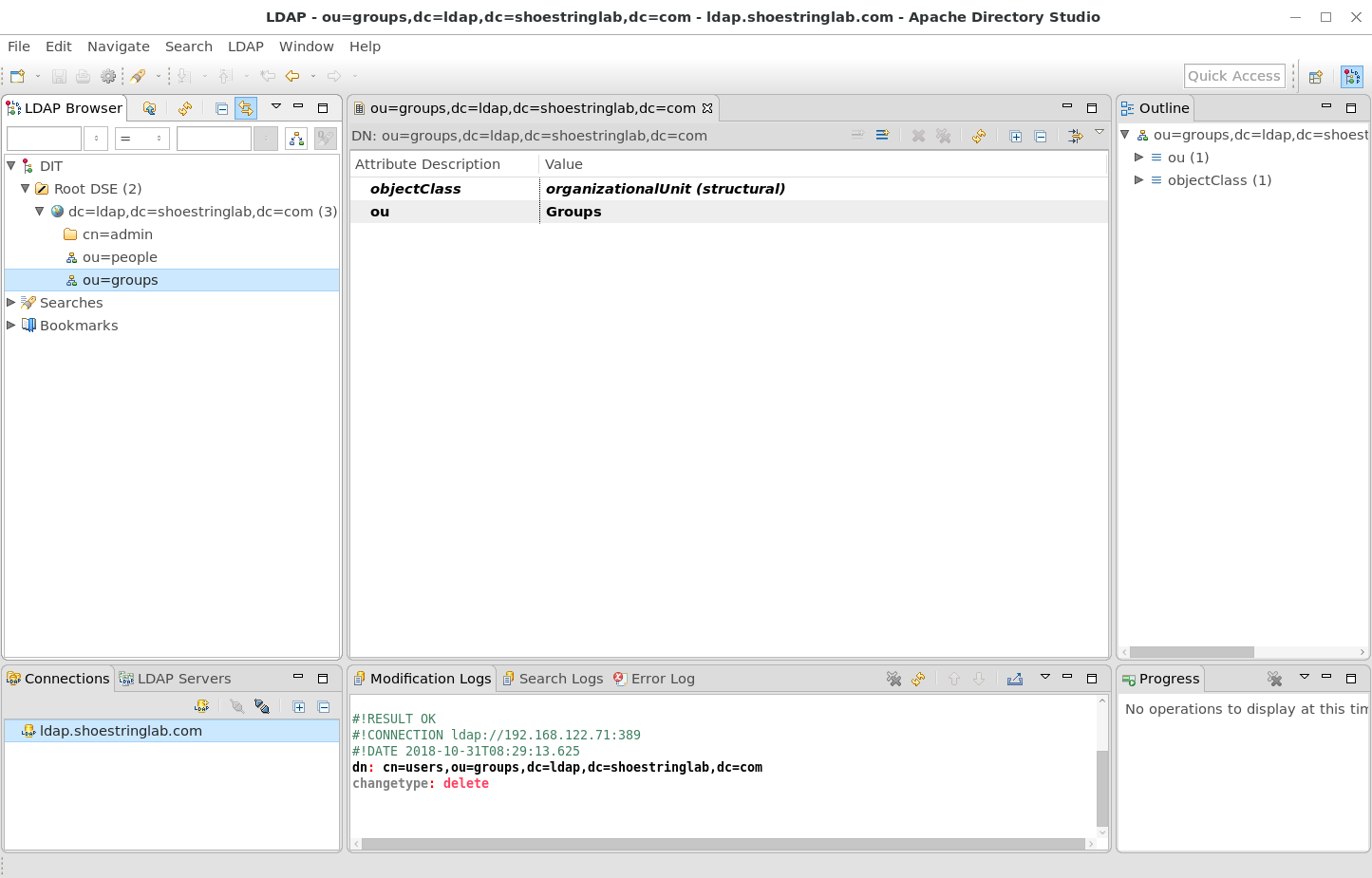Collapse all attributes in entry editor
The height and width of the screenshot is (878, 1372).
1041,136
